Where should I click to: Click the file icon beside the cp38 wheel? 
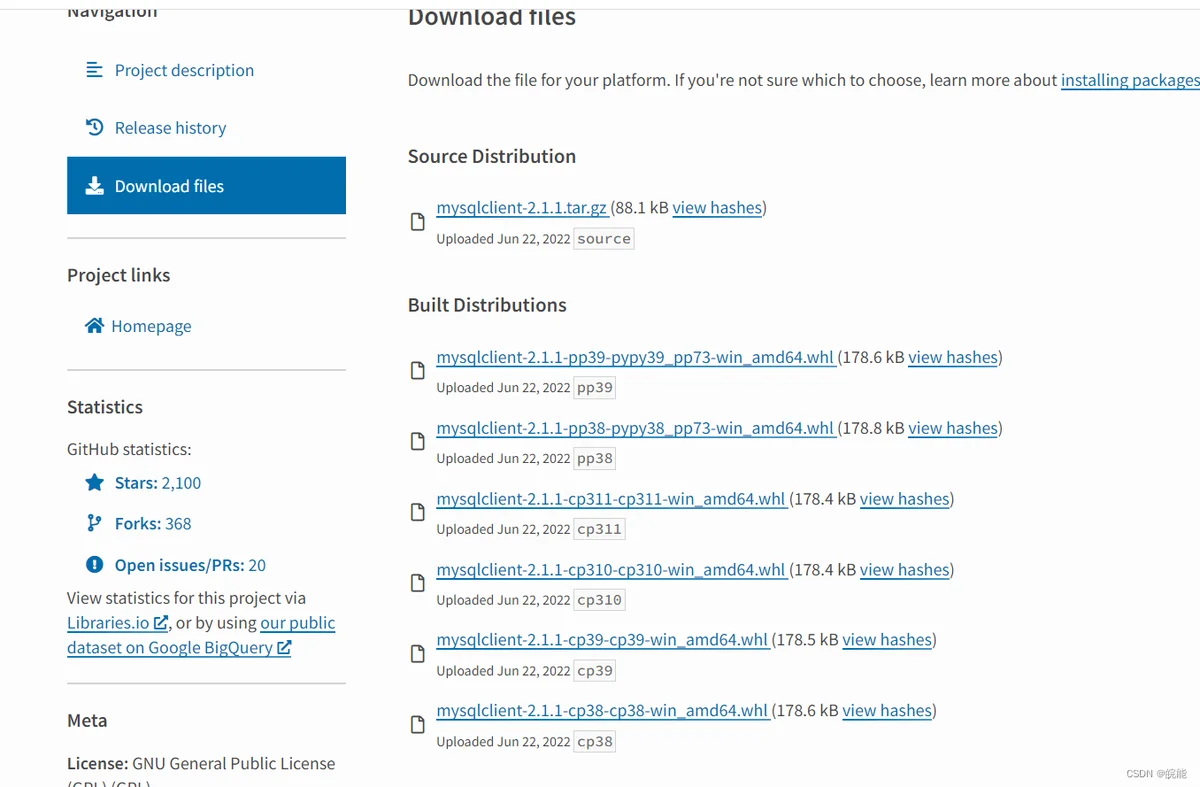pyautogui.click(x=418, y=725)
